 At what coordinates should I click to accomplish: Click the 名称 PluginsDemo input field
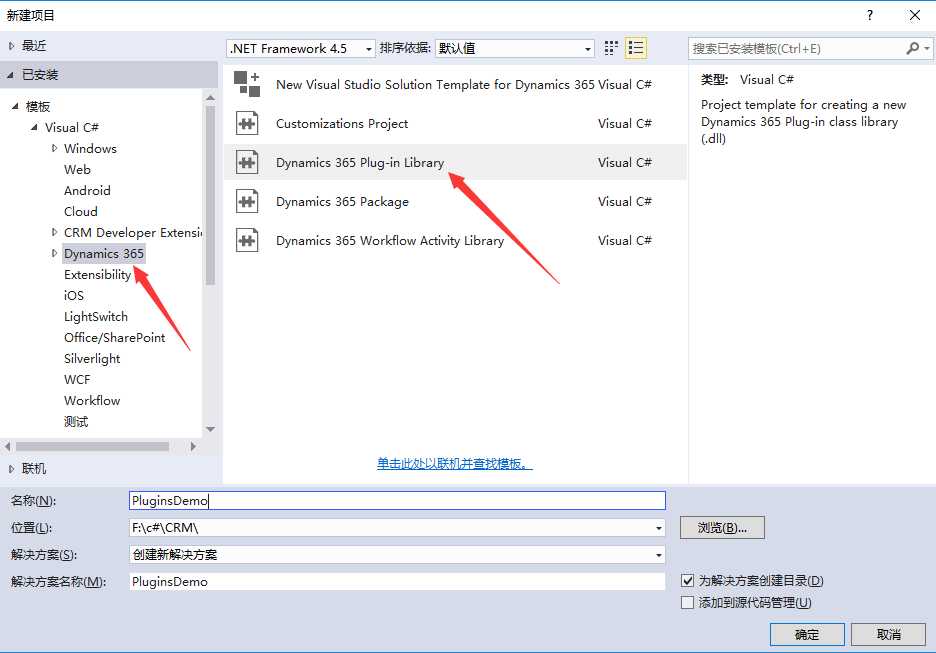coord(397,500)
